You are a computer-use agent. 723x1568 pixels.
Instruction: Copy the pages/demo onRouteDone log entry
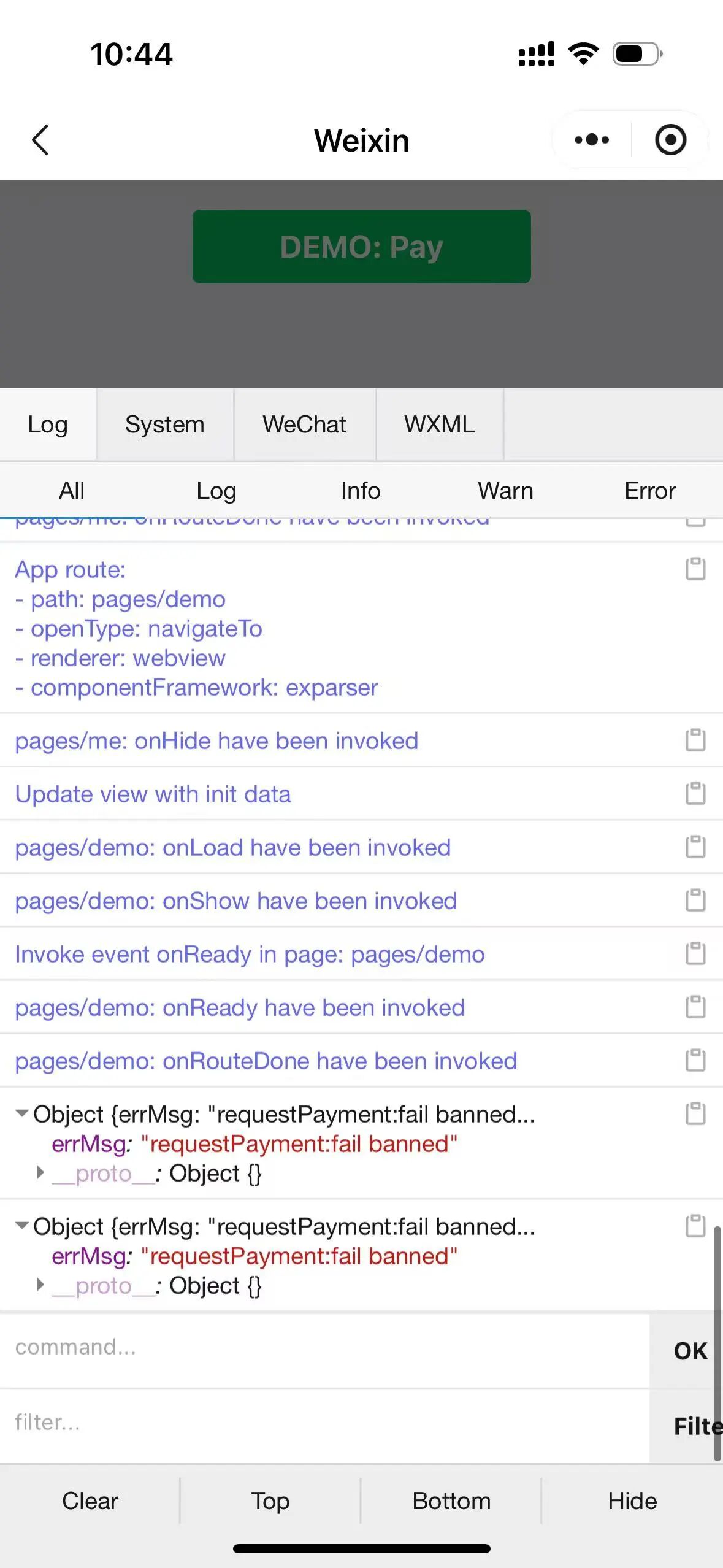point(695,1061)
